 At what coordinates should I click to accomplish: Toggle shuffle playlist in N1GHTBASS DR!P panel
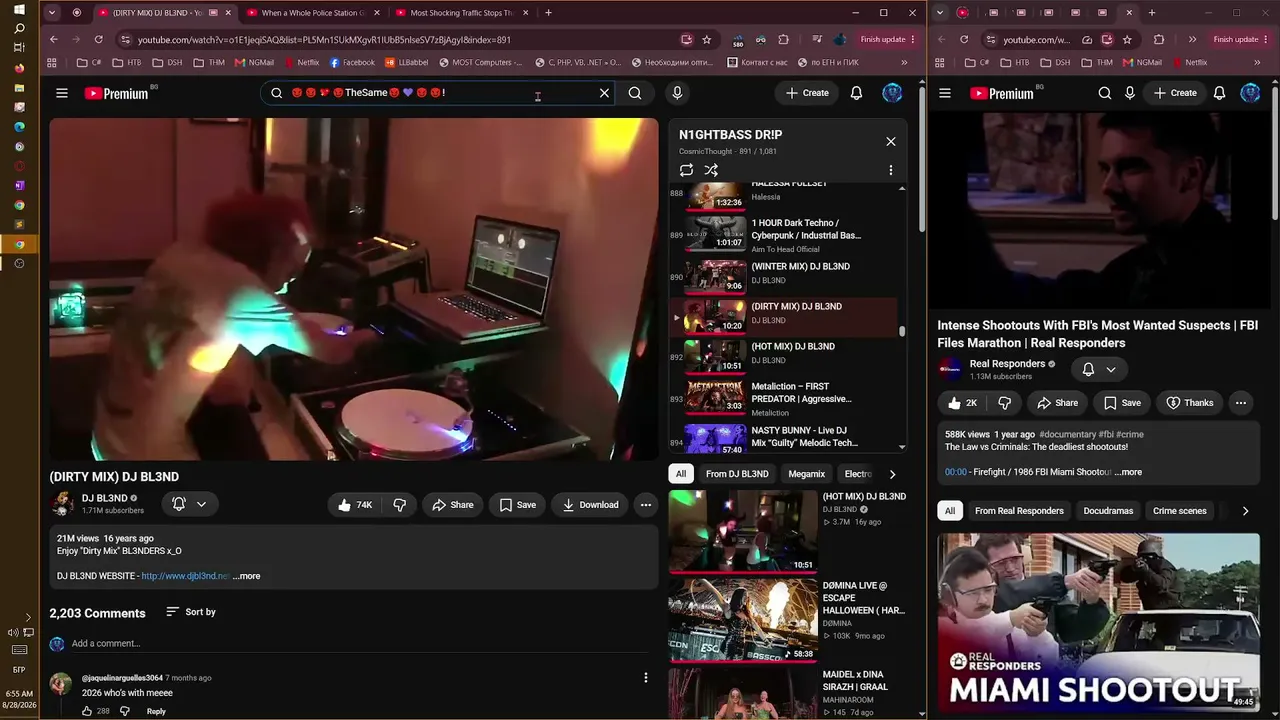coord(711,170)
